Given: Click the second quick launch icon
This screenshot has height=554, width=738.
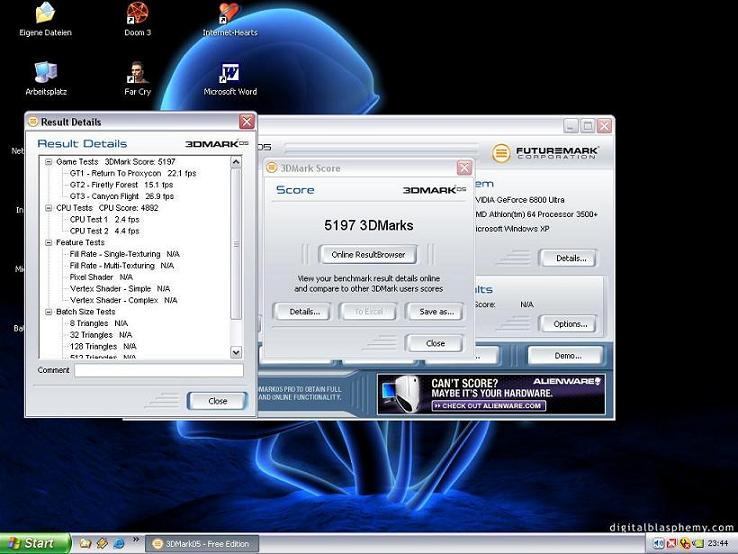Looking at the screenshot, I should tap(102, 543).
